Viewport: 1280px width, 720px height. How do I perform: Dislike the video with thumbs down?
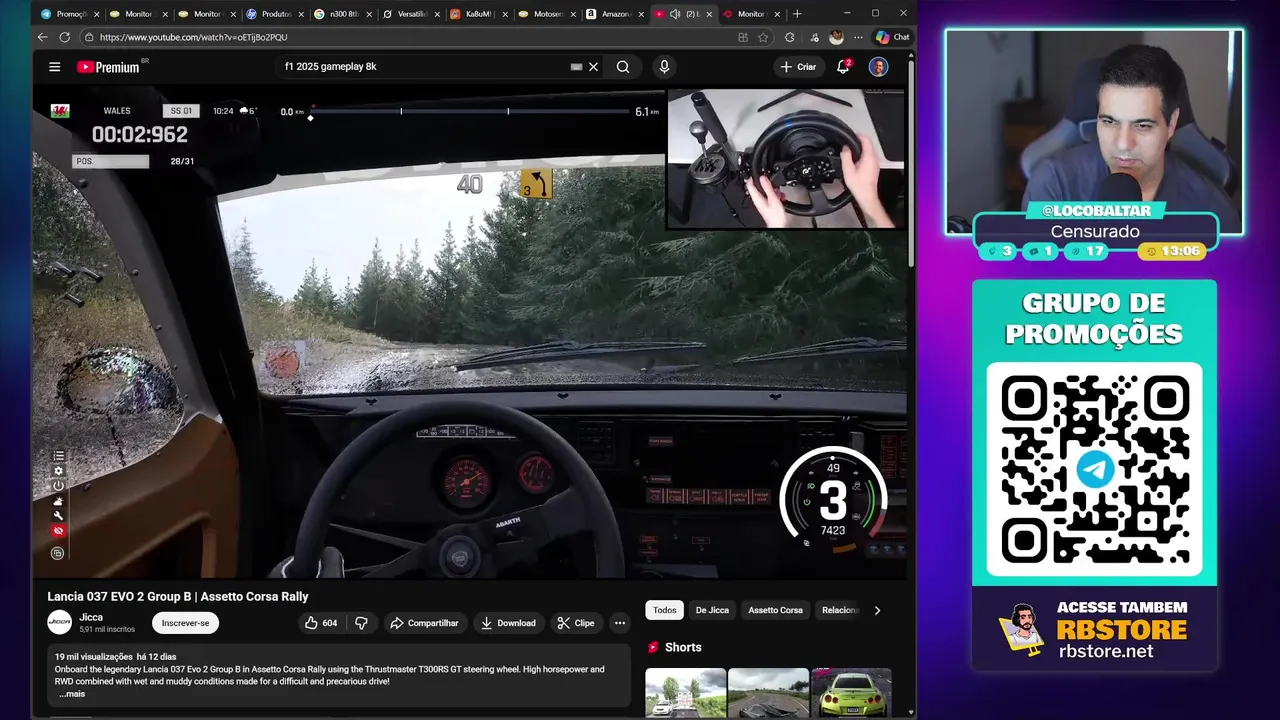coord(361,623)
